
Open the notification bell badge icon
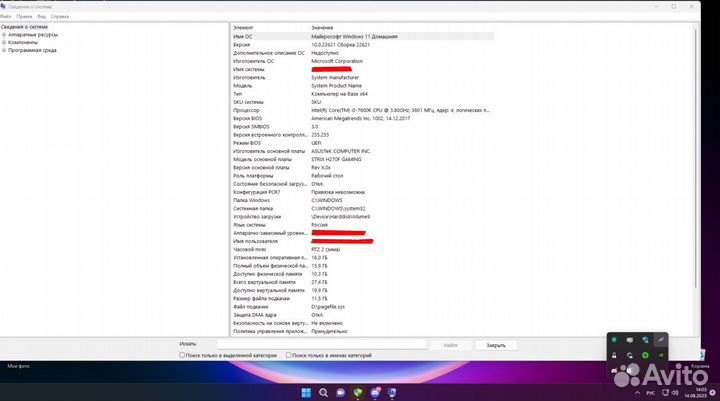[712, 393]
